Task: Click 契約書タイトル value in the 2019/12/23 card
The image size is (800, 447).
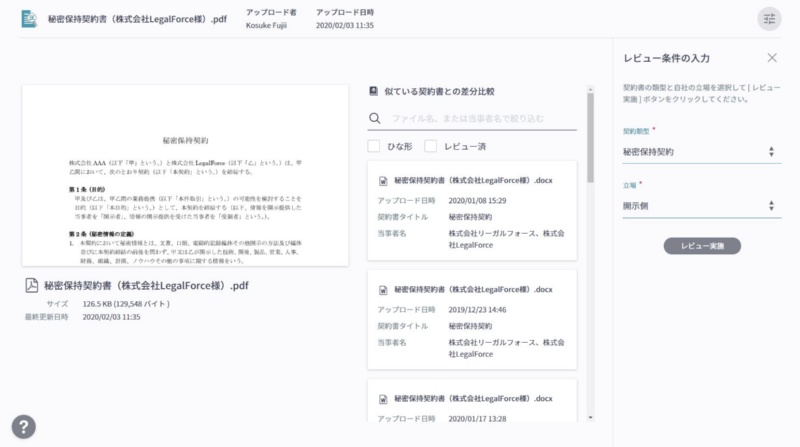Action: [x=470, y=326]
